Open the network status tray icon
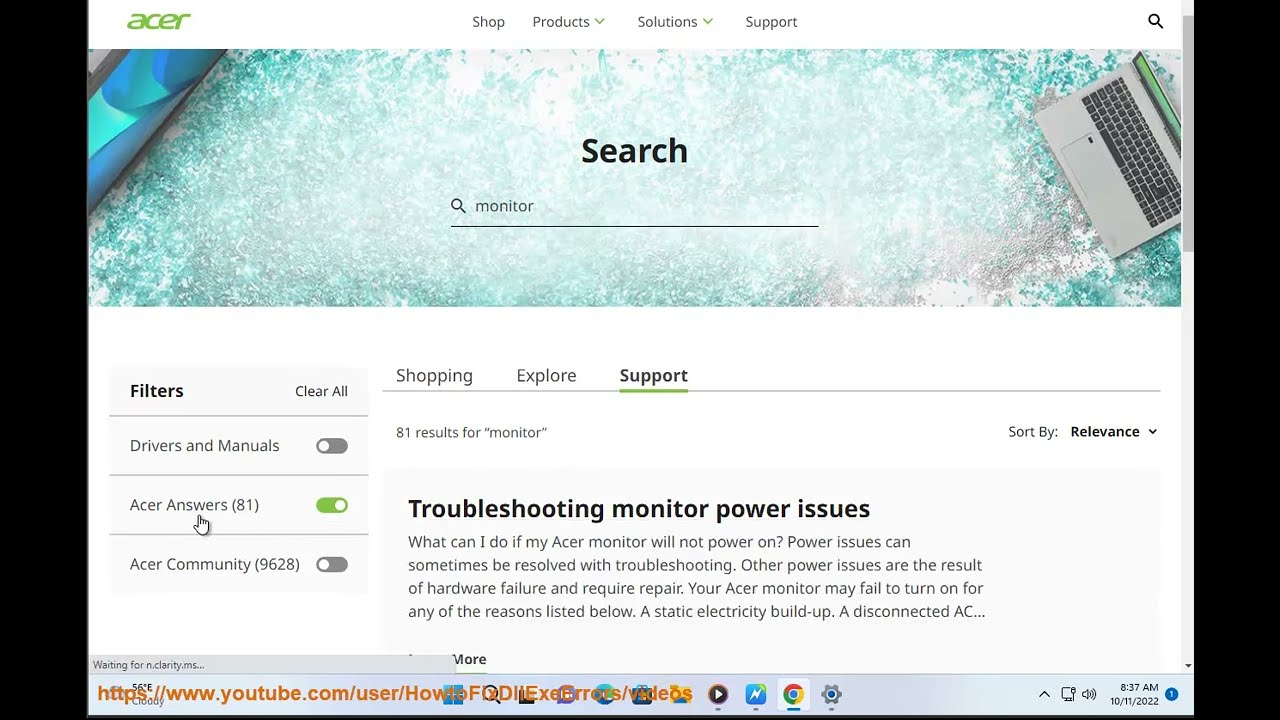1280x720 pixels. click(1067, 694)
